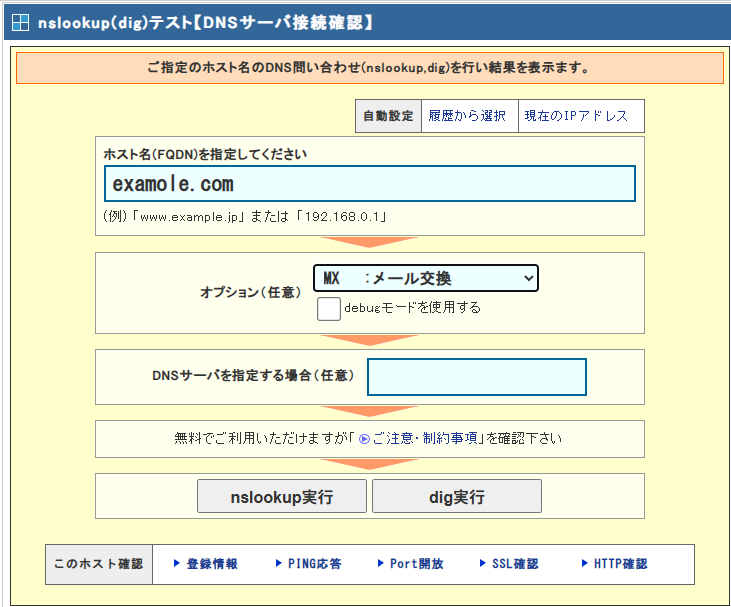
Task: Click the grid icon beside the nslookup title
Action: 20,21
